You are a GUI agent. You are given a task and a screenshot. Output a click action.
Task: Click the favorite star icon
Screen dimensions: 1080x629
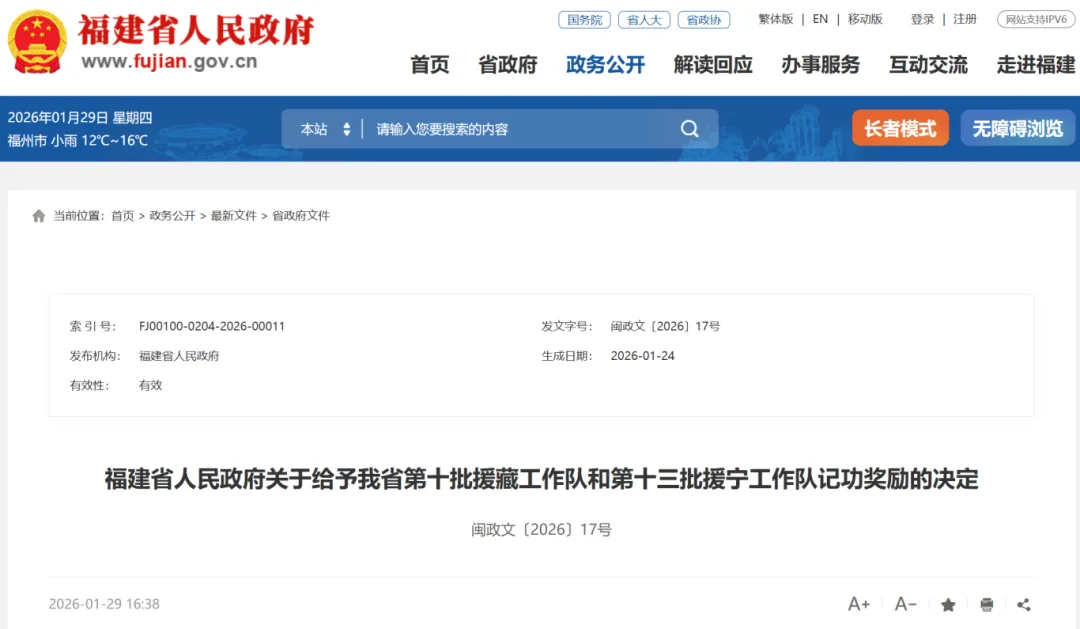[946, 604]
